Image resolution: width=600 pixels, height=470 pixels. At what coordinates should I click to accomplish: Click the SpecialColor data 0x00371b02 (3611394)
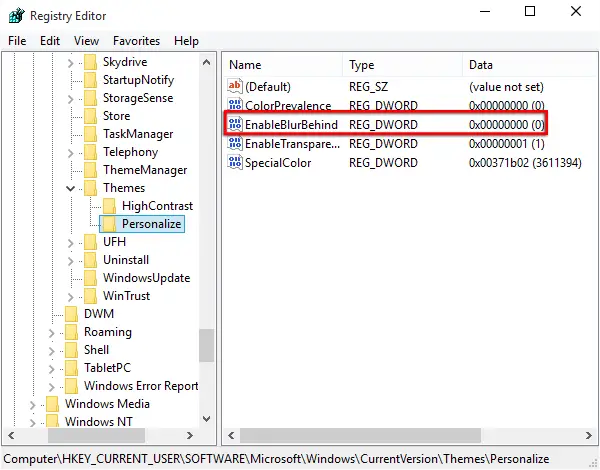pyautogui.click(x=525, y=163)
